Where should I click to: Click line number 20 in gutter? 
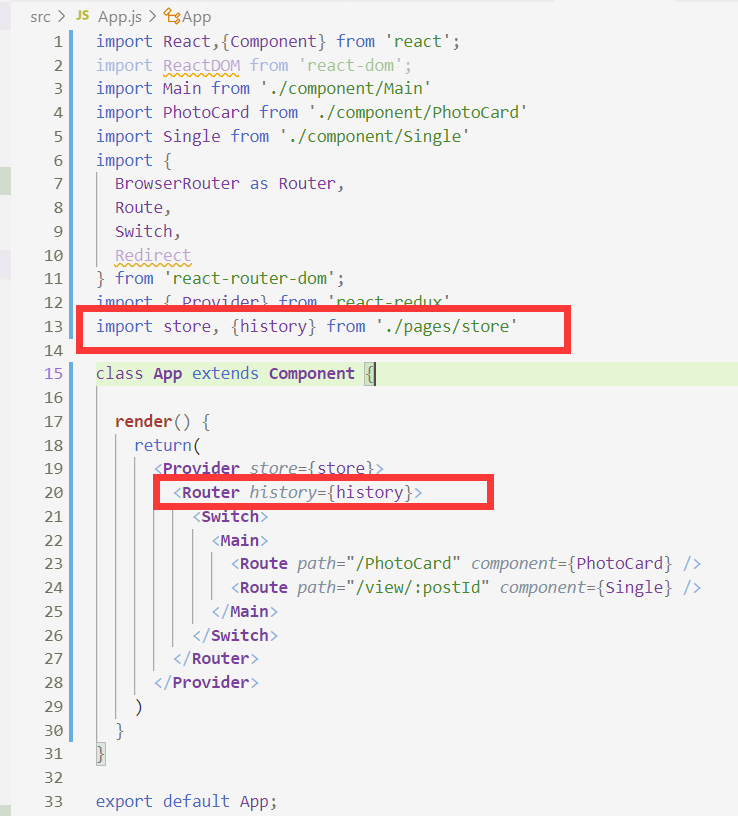54,492
